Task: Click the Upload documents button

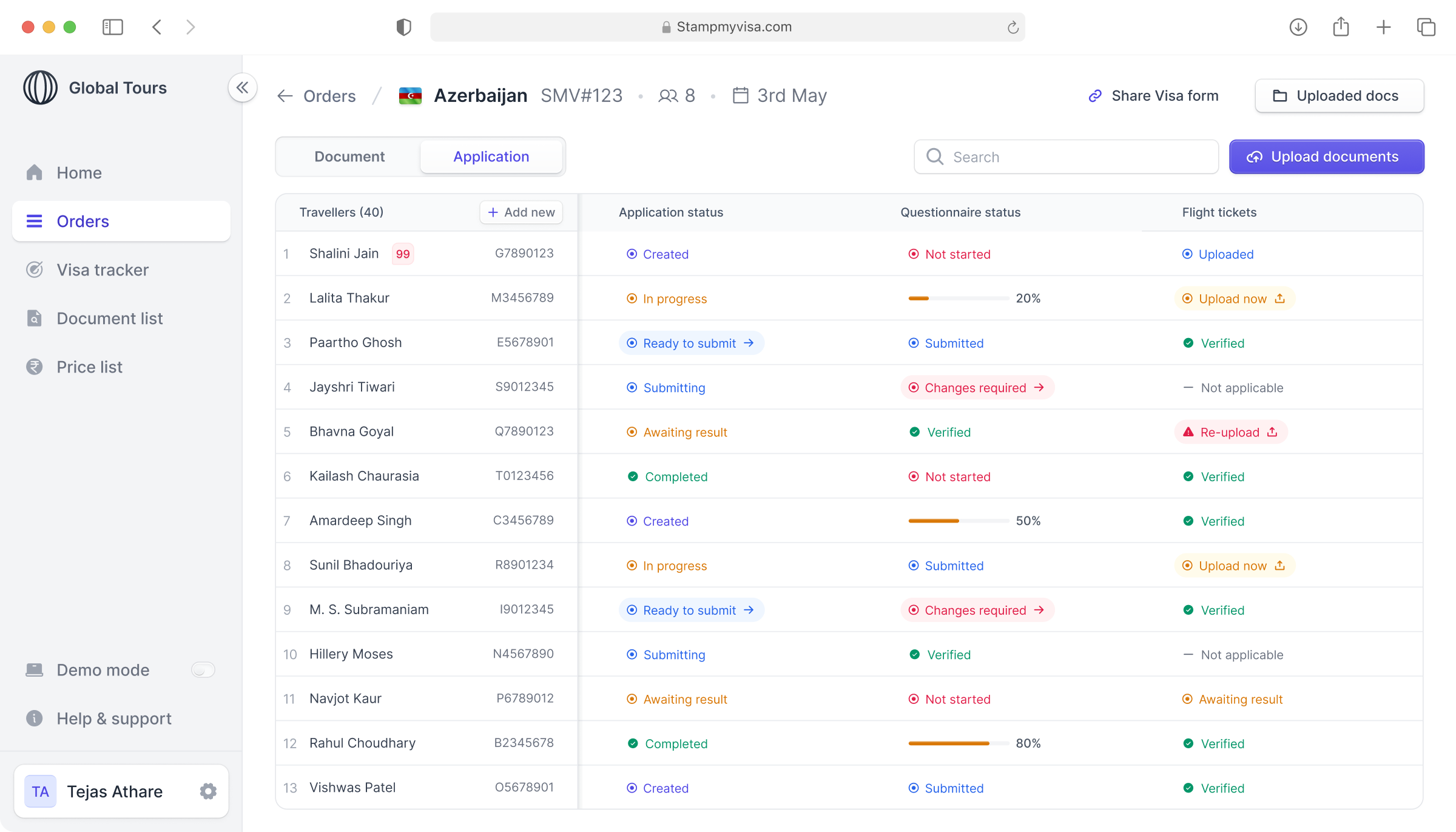Action: (1326, 157)
